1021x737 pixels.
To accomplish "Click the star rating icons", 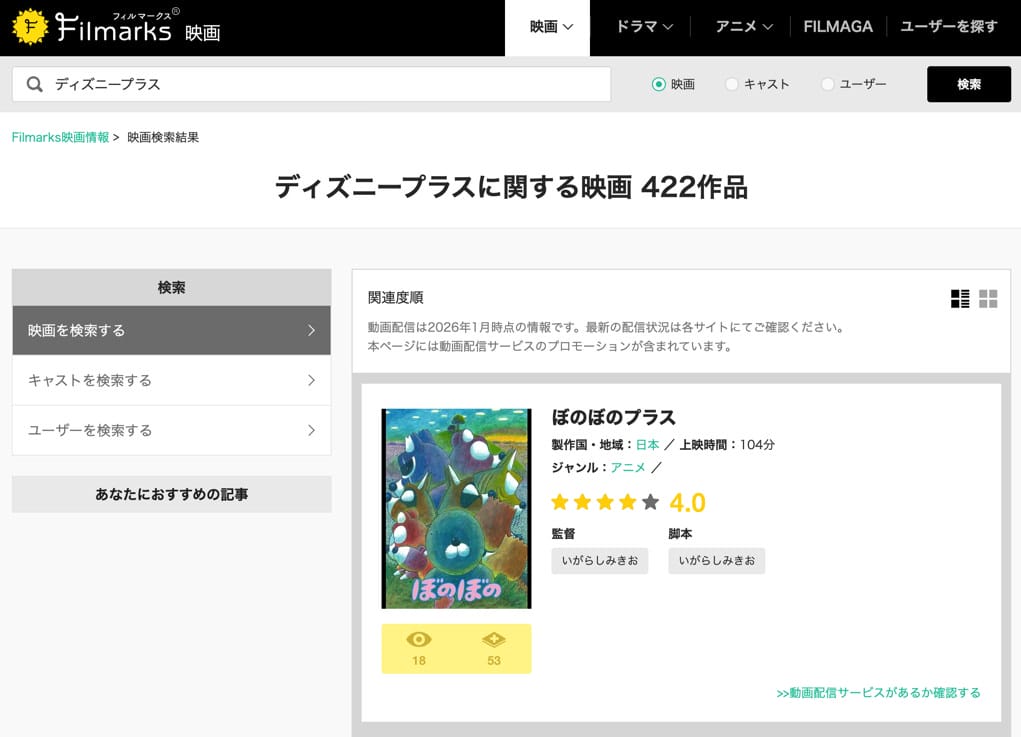I will click(x=605, y=502).
